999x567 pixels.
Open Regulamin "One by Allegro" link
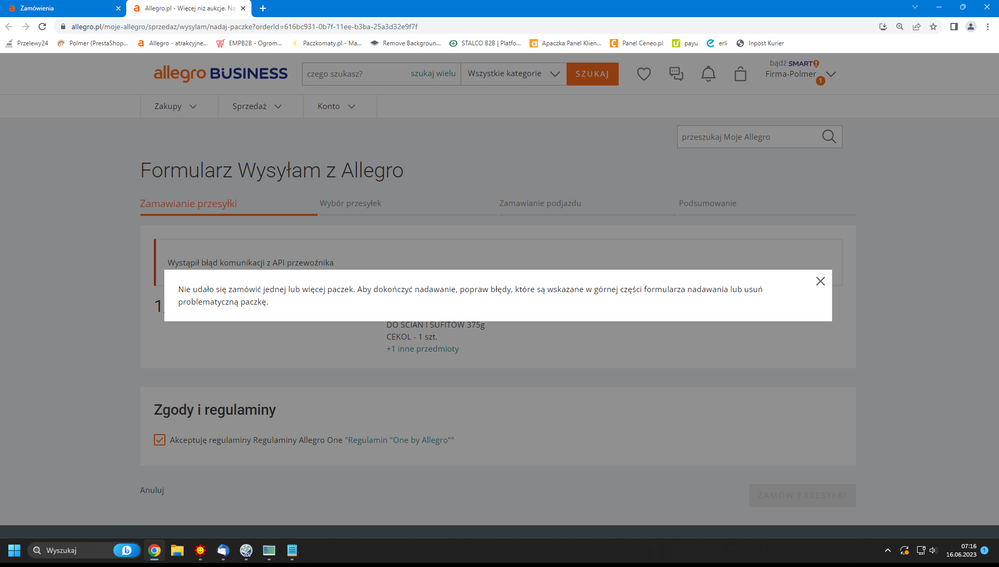click(399, 440)
